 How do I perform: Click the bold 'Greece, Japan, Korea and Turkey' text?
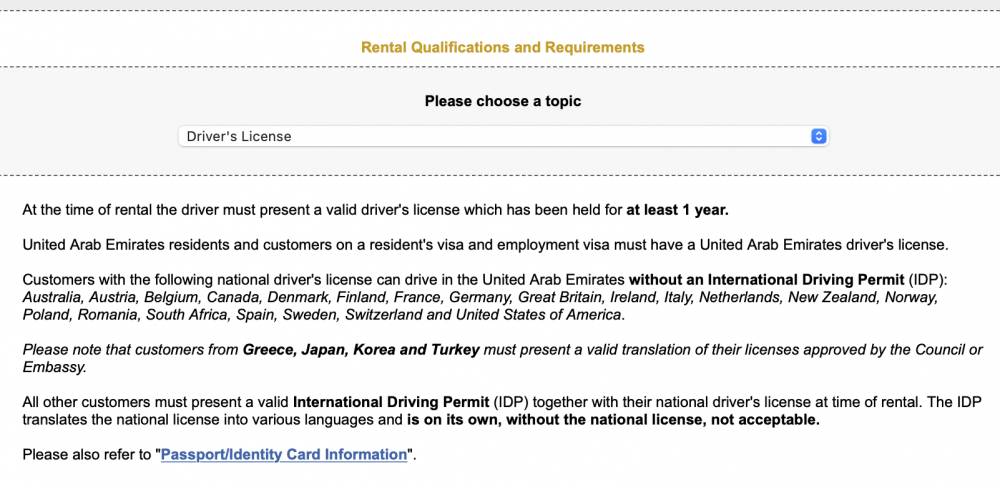point(361,350)
